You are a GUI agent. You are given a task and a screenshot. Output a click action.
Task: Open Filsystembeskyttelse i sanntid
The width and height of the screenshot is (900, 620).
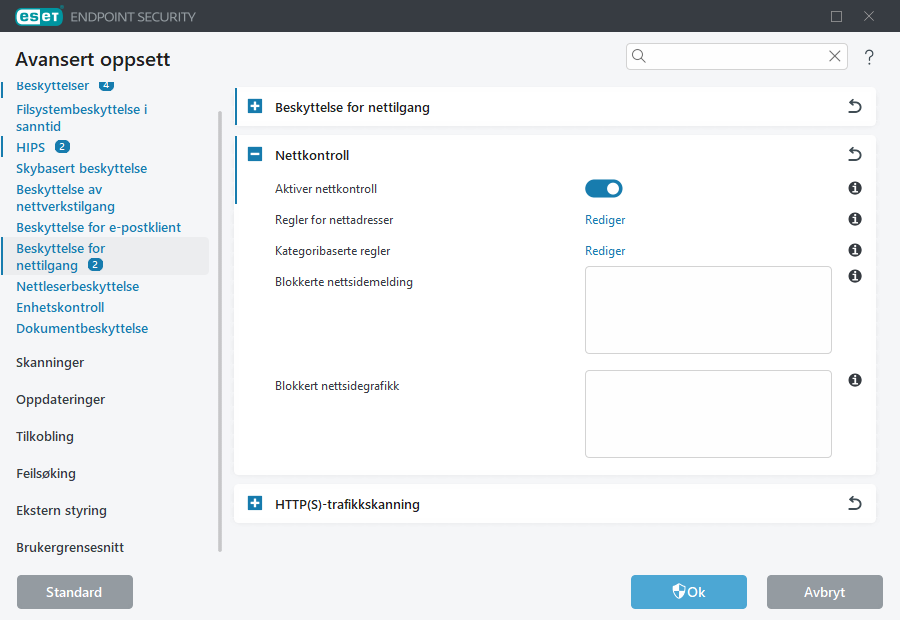(x=82, y=118)
